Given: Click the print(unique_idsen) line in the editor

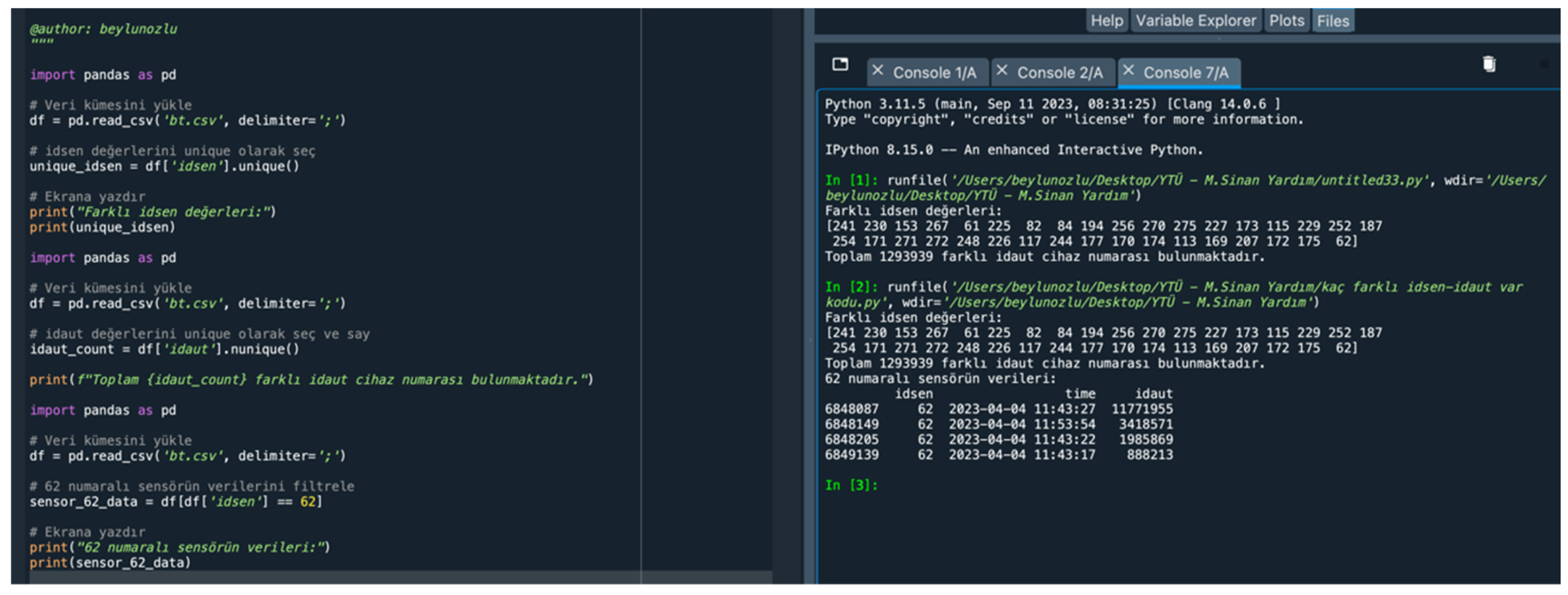Looking at the screenshot, I should click(x=102, y=227).
